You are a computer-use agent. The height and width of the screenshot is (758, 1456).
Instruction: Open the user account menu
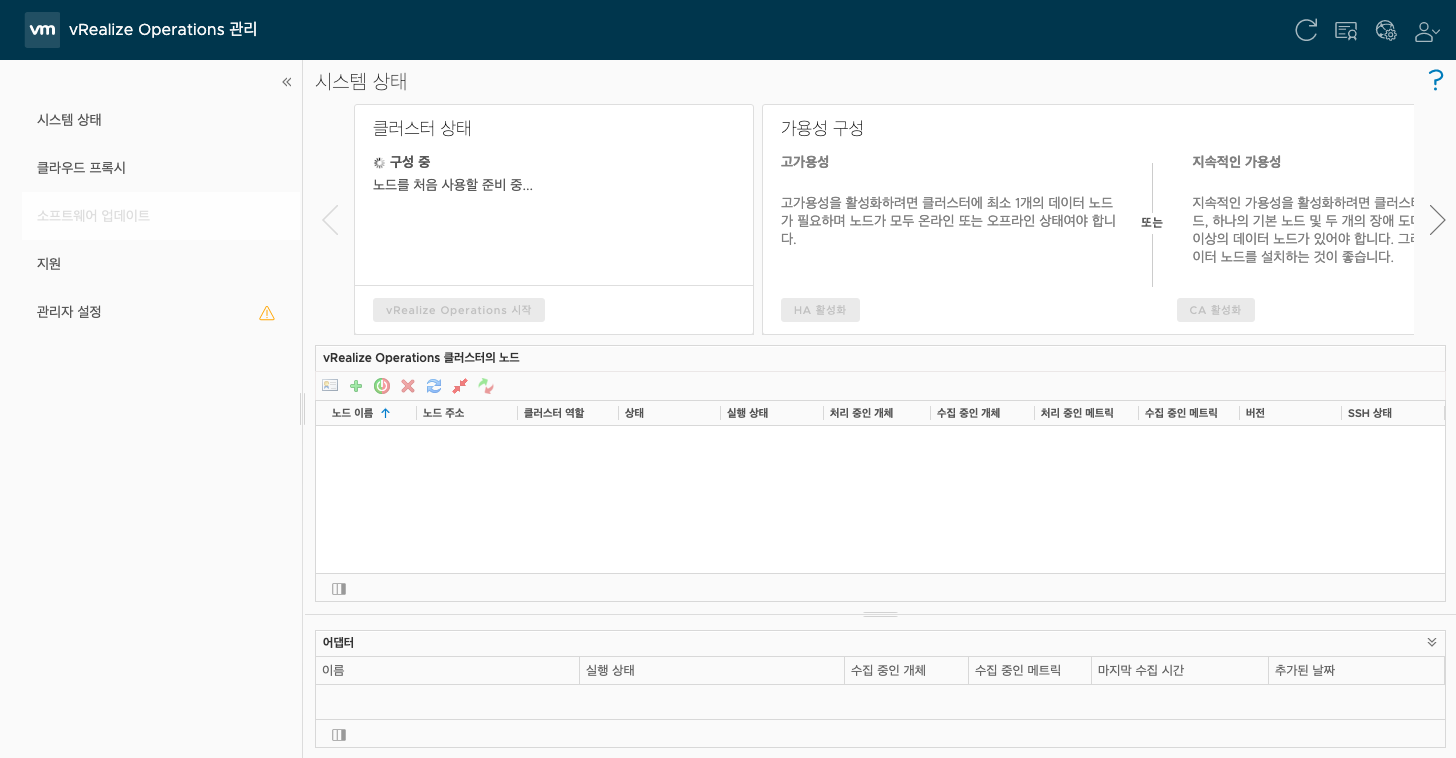1427,31
